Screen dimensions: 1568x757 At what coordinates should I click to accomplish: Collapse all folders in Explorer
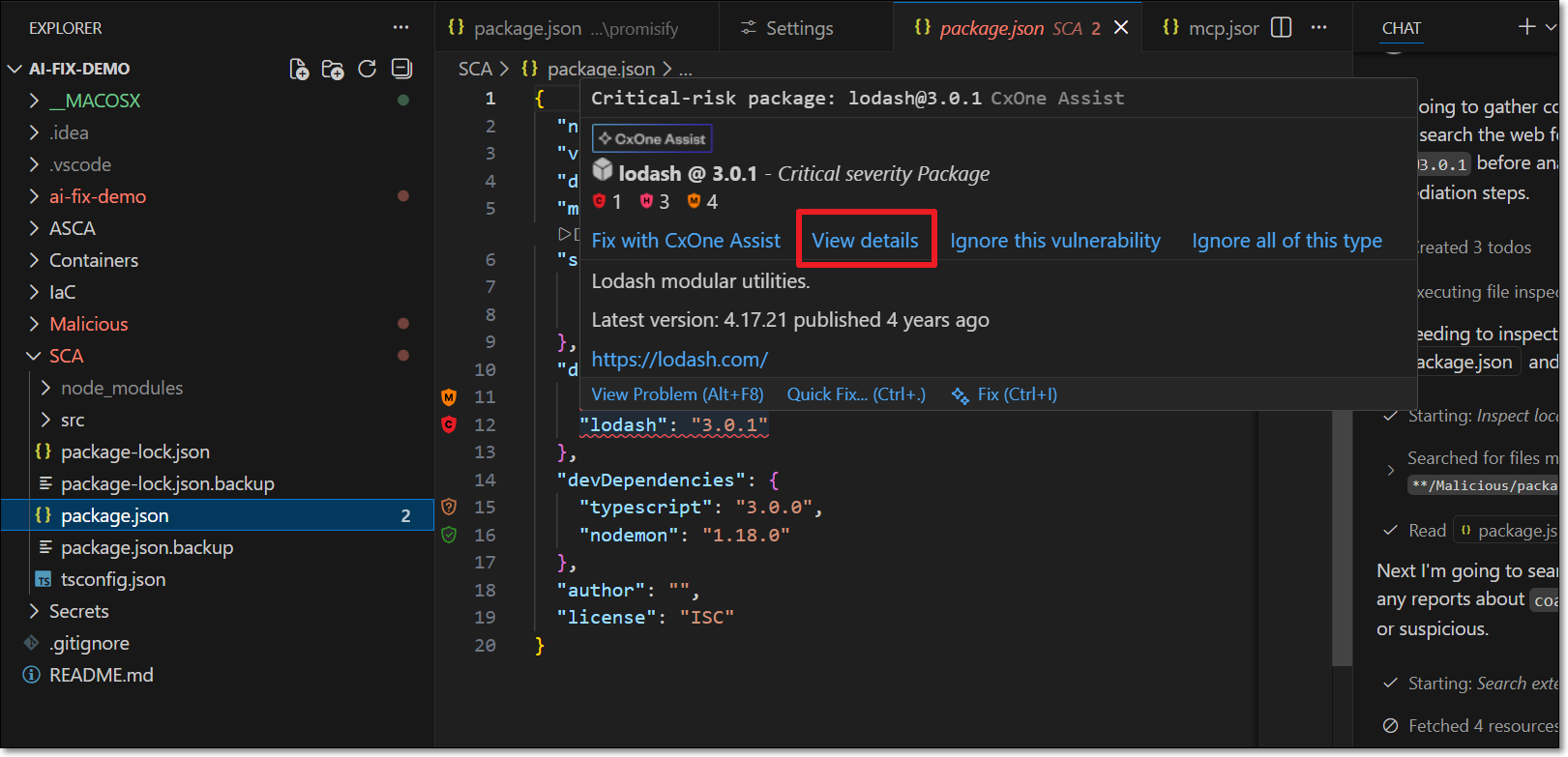(x=401, y=69)
